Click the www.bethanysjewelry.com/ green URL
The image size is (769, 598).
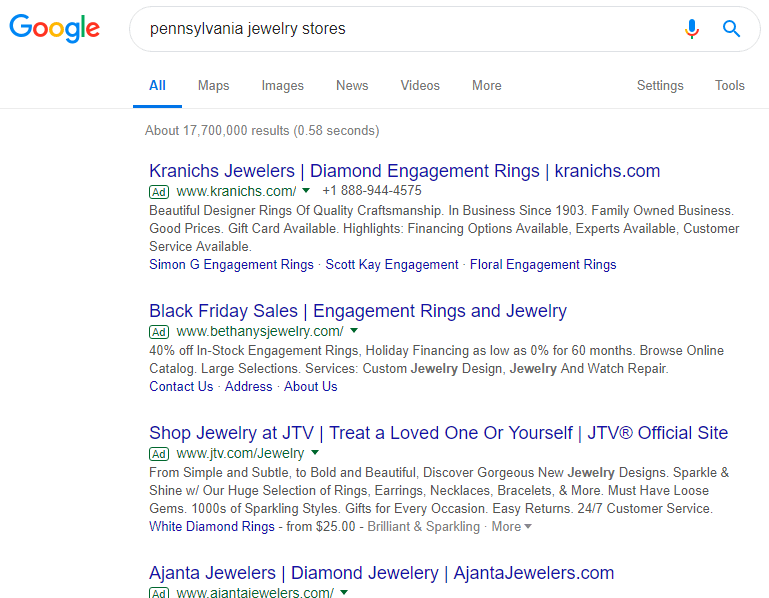260,331
